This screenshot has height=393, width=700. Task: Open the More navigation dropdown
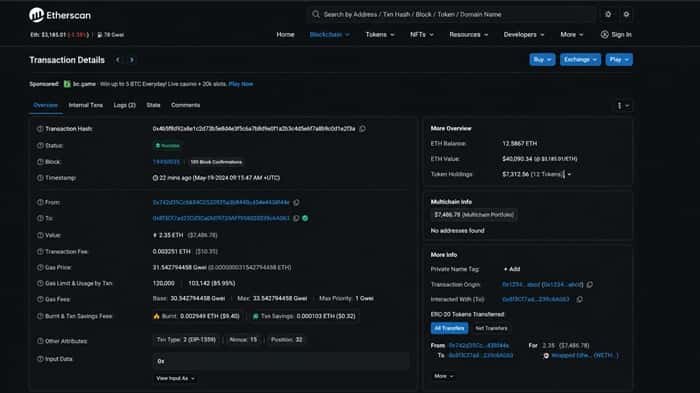[x=572, y=34]
